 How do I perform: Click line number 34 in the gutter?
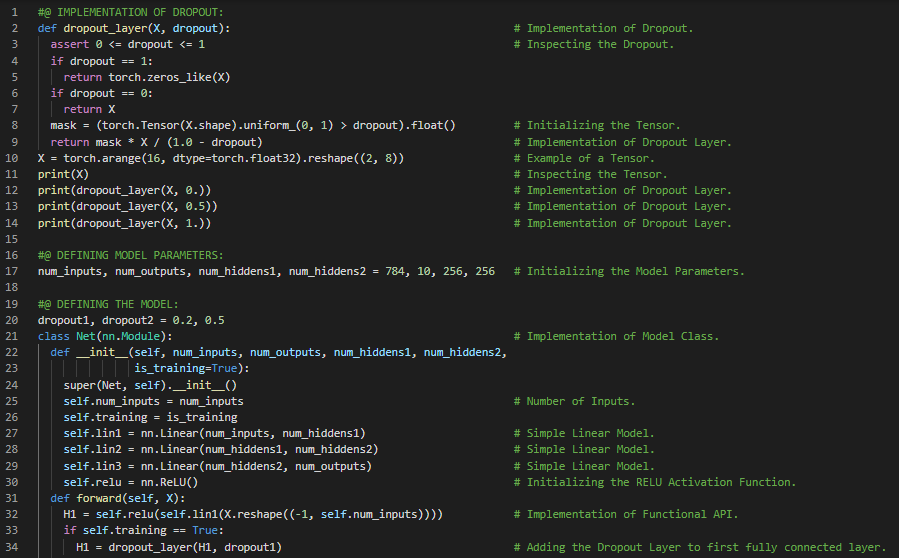[13, 547]
